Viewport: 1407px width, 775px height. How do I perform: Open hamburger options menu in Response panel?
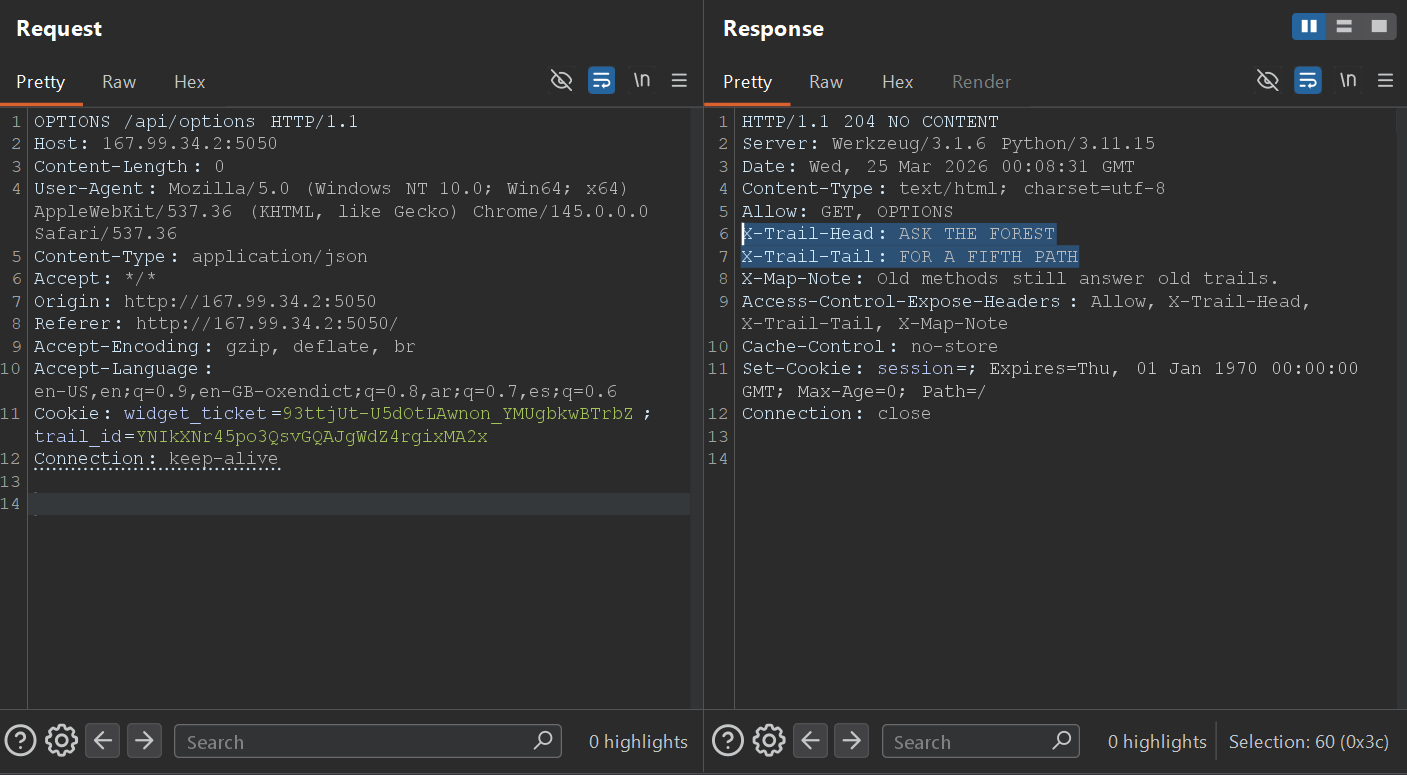[x=1385, y=80]
